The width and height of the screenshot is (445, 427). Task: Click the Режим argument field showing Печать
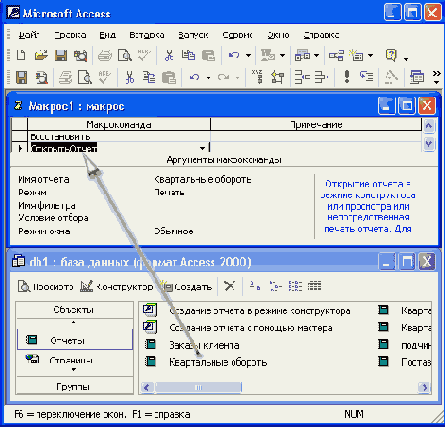point(169,192)
